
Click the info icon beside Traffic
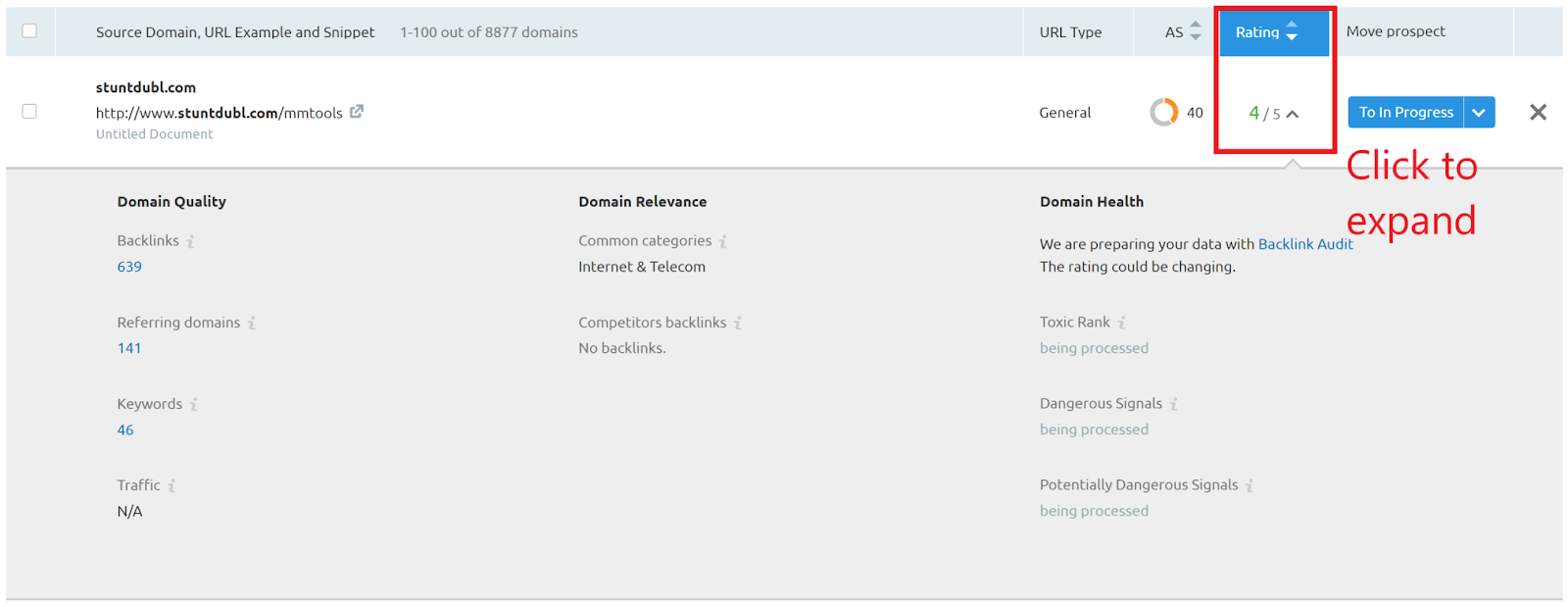pyautogui.click(x=171, y=485)
